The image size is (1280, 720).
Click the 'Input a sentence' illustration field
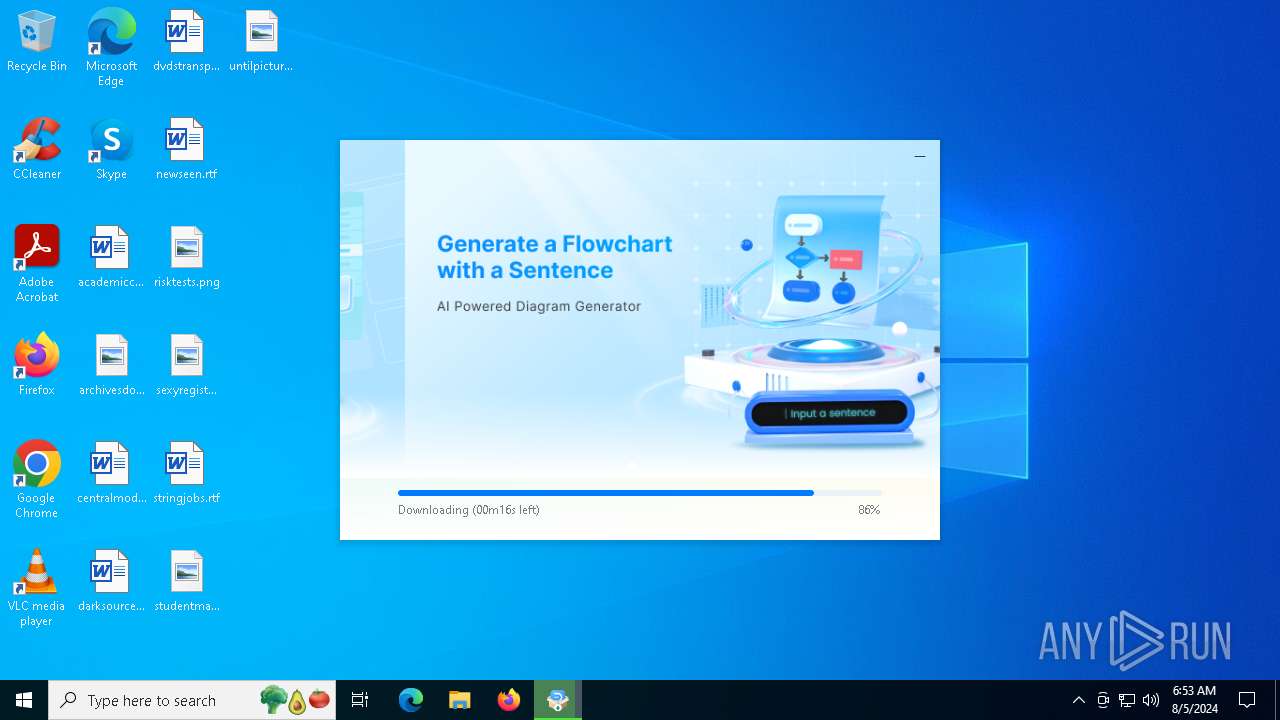pyautogui.click(x=829, y=413)
